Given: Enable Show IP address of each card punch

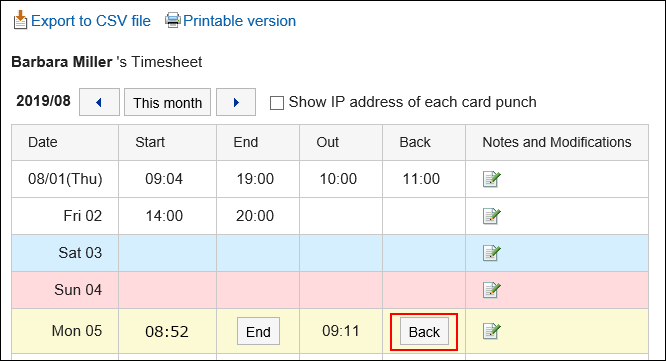Looking at the screenshot, I should click(x=277, y=103).
